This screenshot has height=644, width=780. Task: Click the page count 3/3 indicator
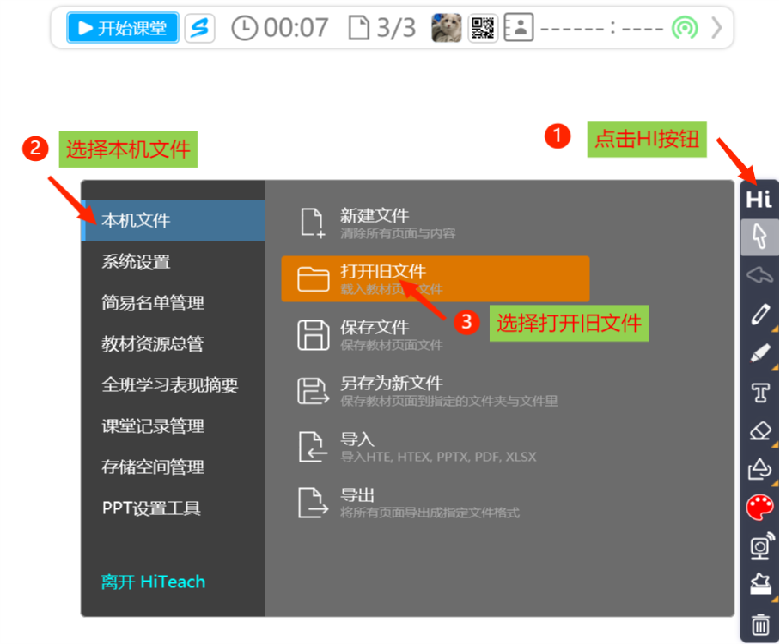click(381, 28)
